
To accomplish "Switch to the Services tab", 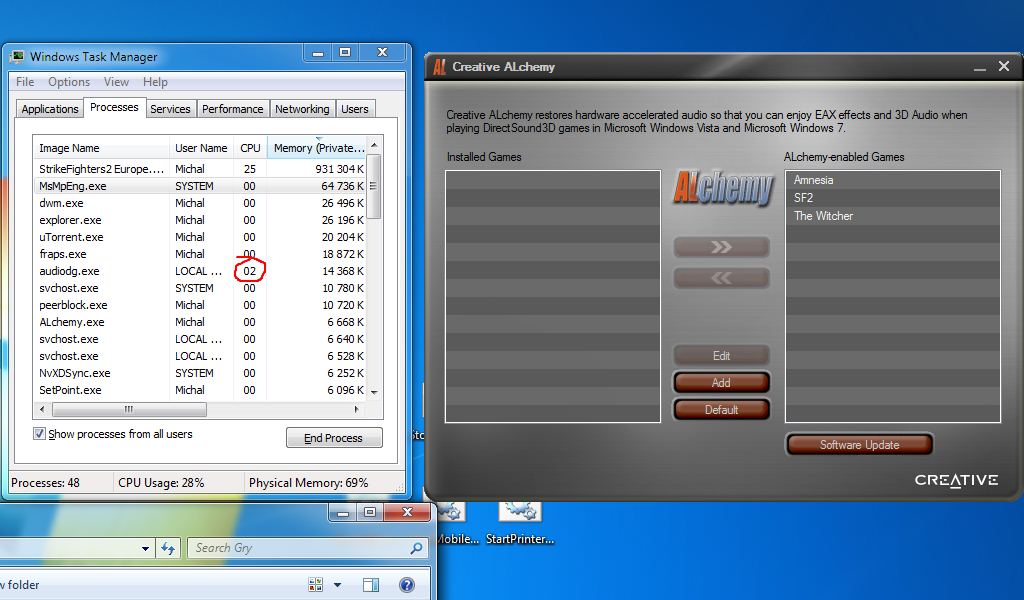I will point(170,109).
